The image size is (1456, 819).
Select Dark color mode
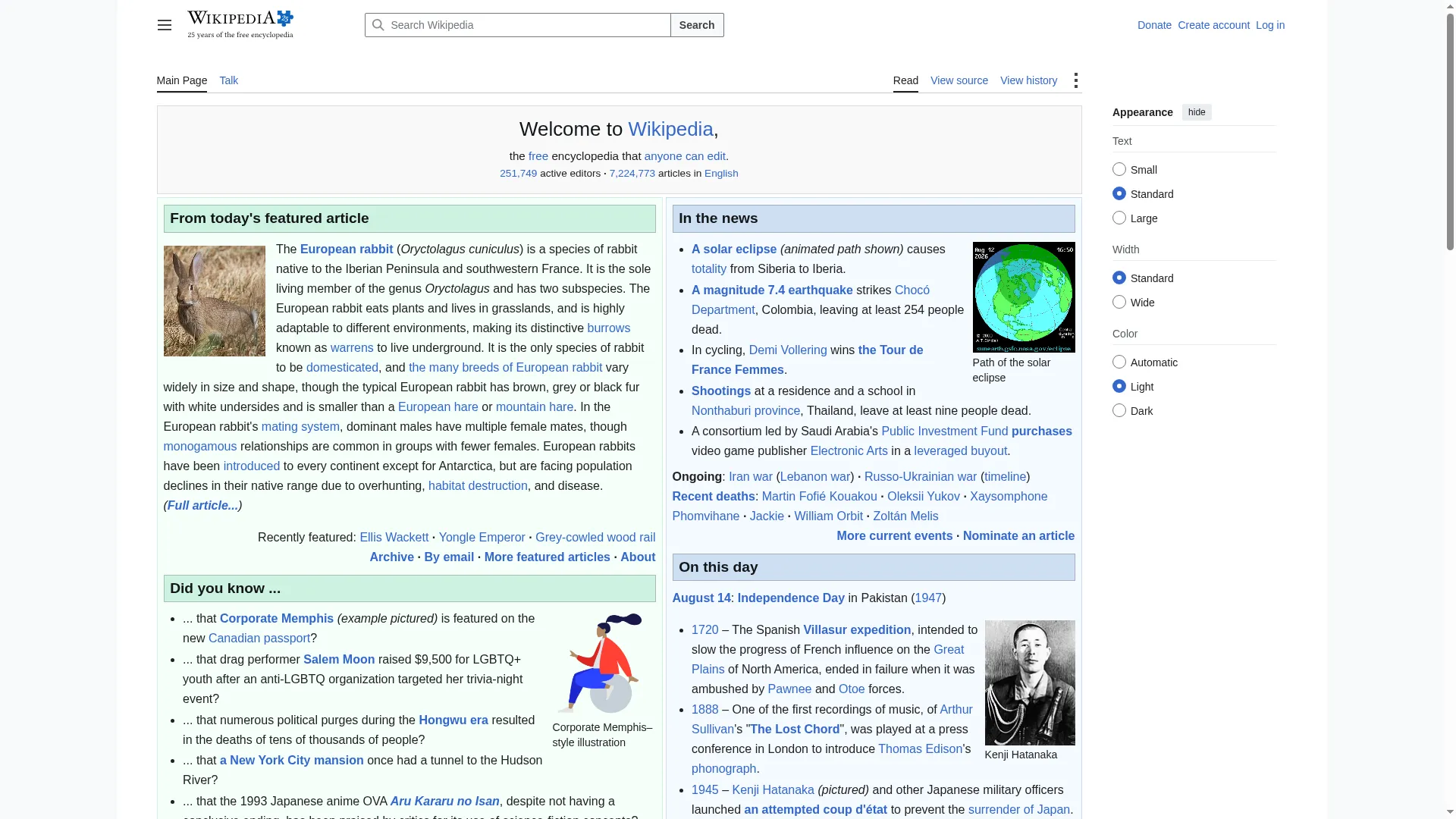point(1119,410)
